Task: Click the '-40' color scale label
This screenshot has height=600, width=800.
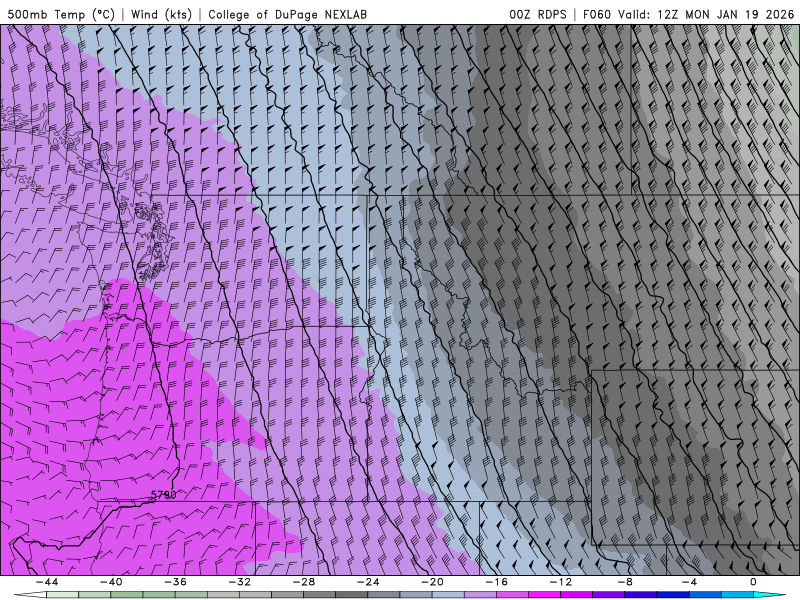Action: click(111, 582)
